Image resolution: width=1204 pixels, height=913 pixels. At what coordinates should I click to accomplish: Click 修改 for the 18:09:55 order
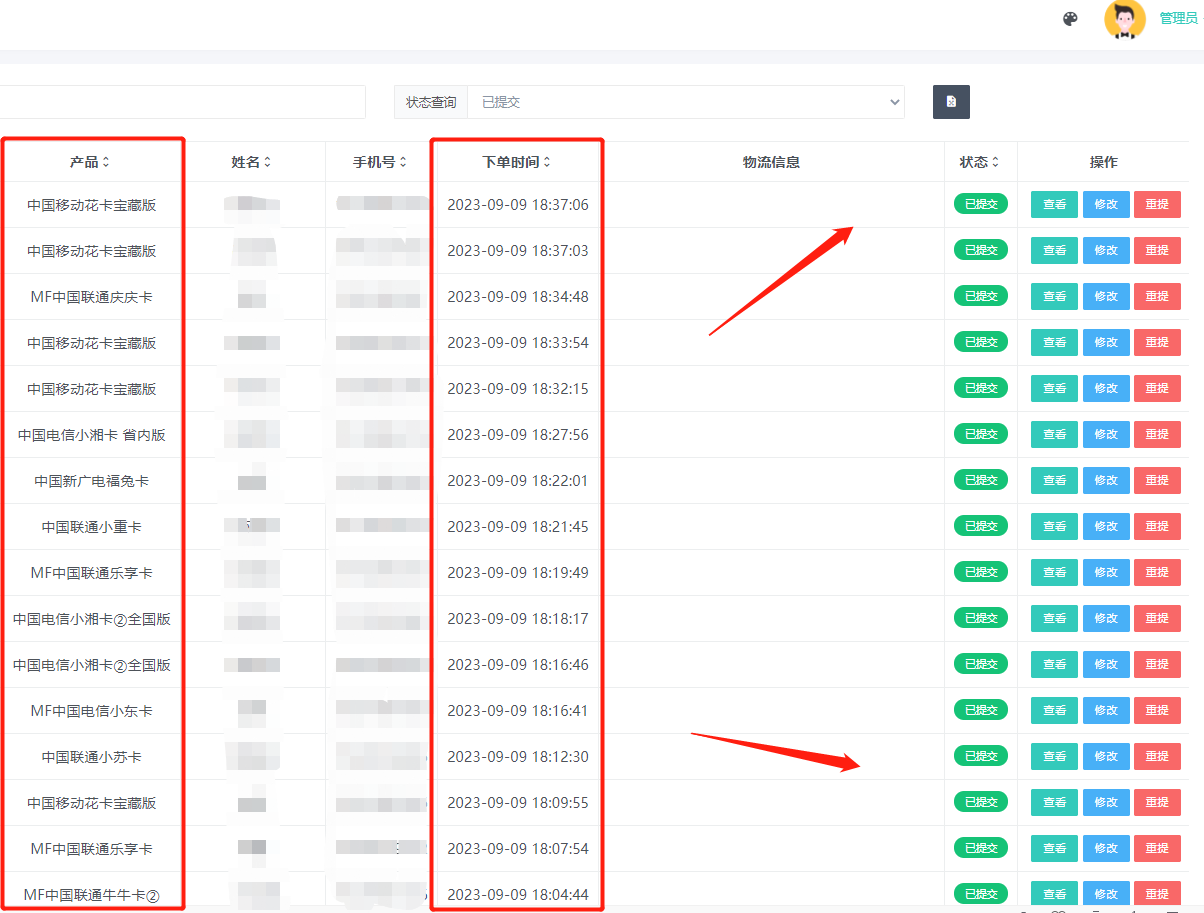click(1106, 803)
